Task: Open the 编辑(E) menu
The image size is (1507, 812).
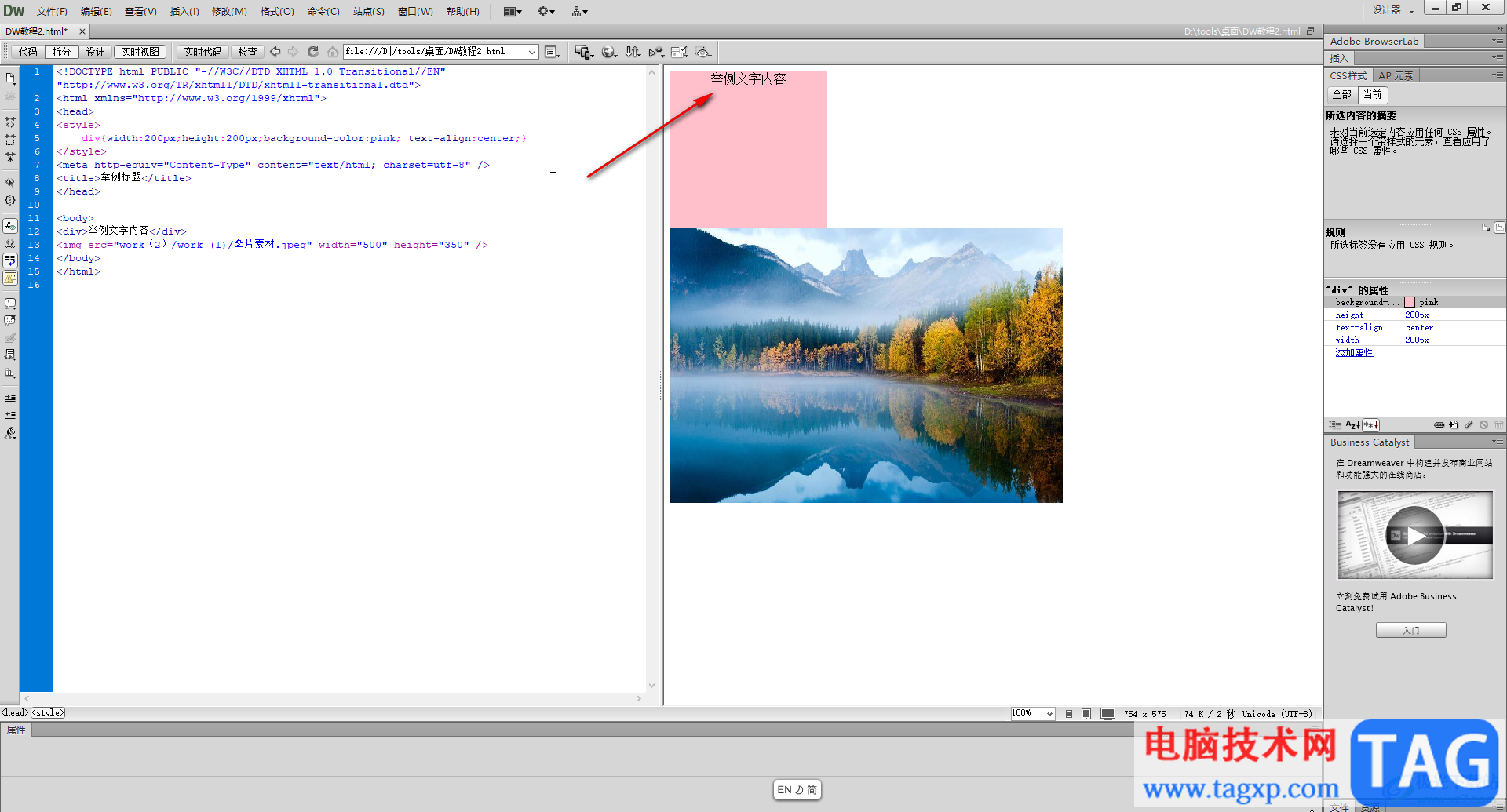Action: [96, 12]
